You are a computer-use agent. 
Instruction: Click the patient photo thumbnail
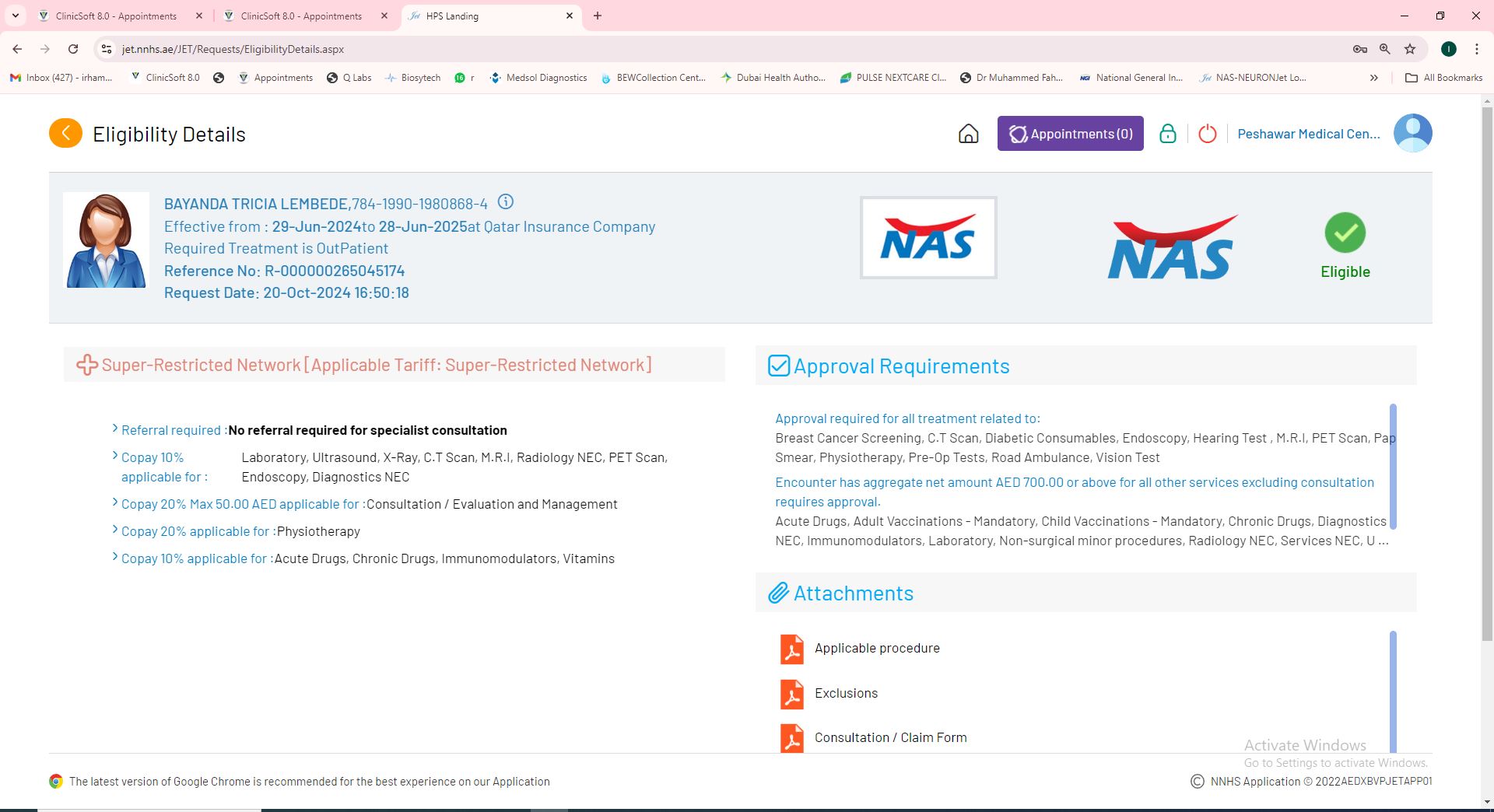[x=106, y=240]
